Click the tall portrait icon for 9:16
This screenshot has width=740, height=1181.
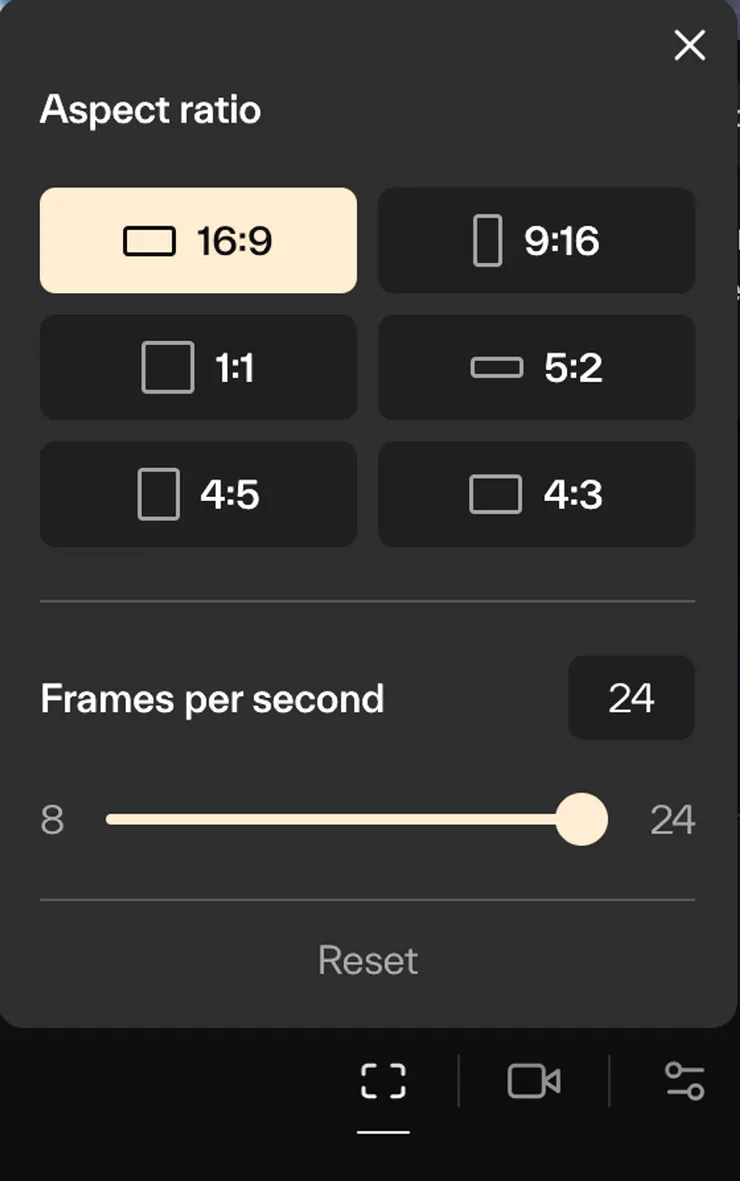[x=487, y=241]
